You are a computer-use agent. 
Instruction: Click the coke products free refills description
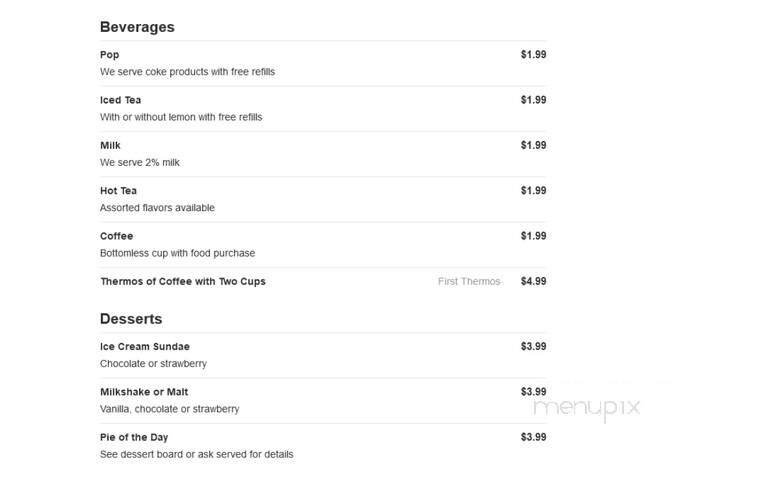coord(188,72)
